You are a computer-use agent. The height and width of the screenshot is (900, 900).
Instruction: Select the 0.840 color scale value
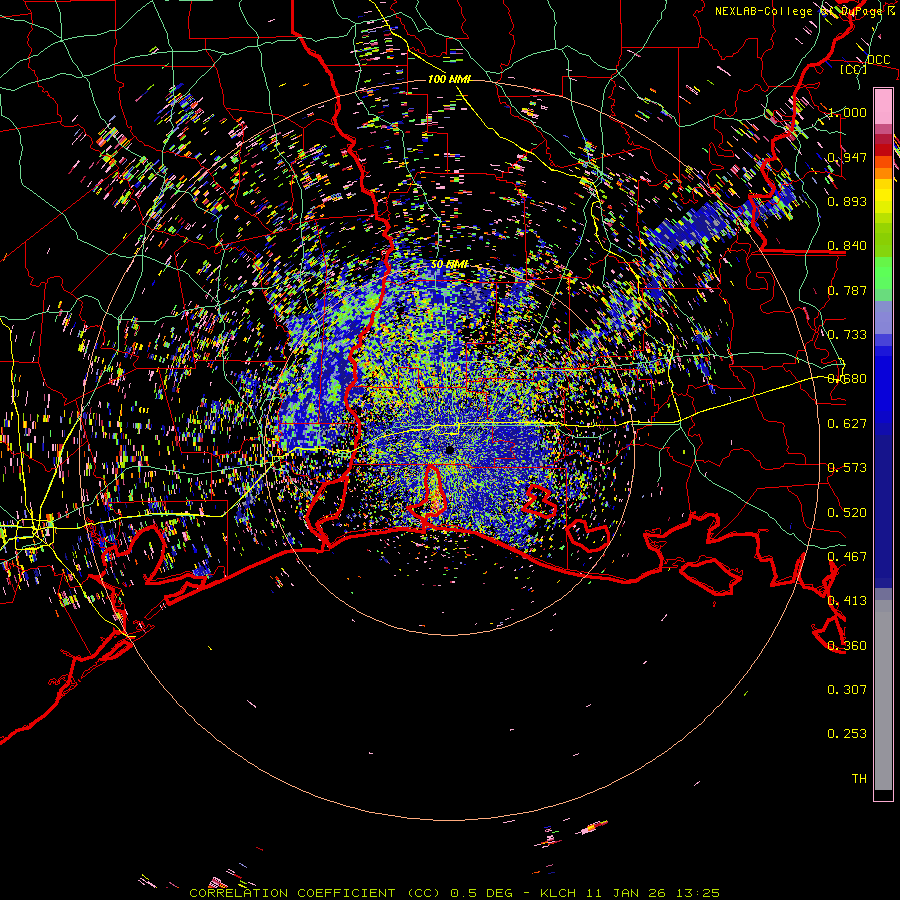847,246
